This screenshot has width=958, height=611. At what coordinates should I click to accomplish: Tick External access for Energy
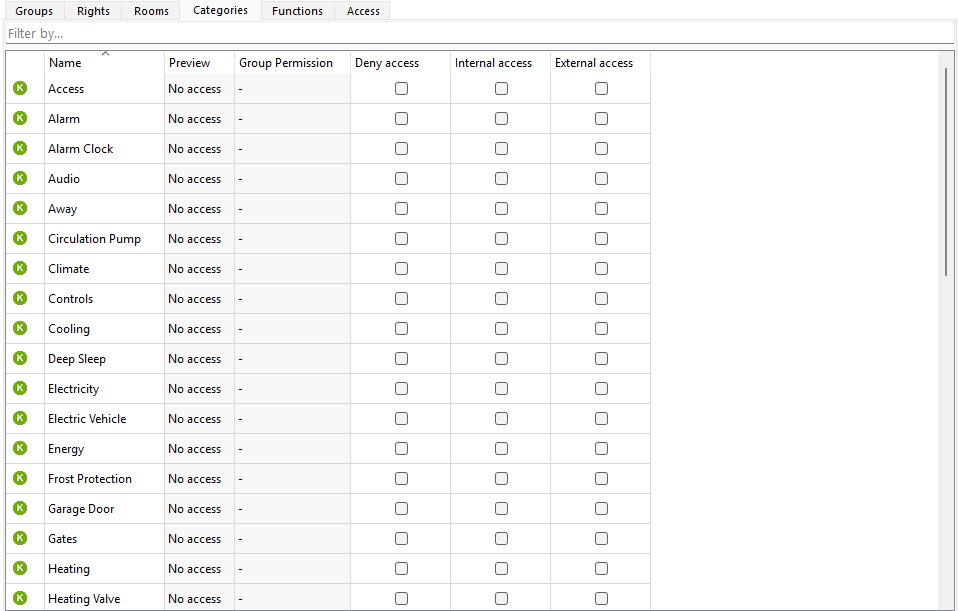601,449
